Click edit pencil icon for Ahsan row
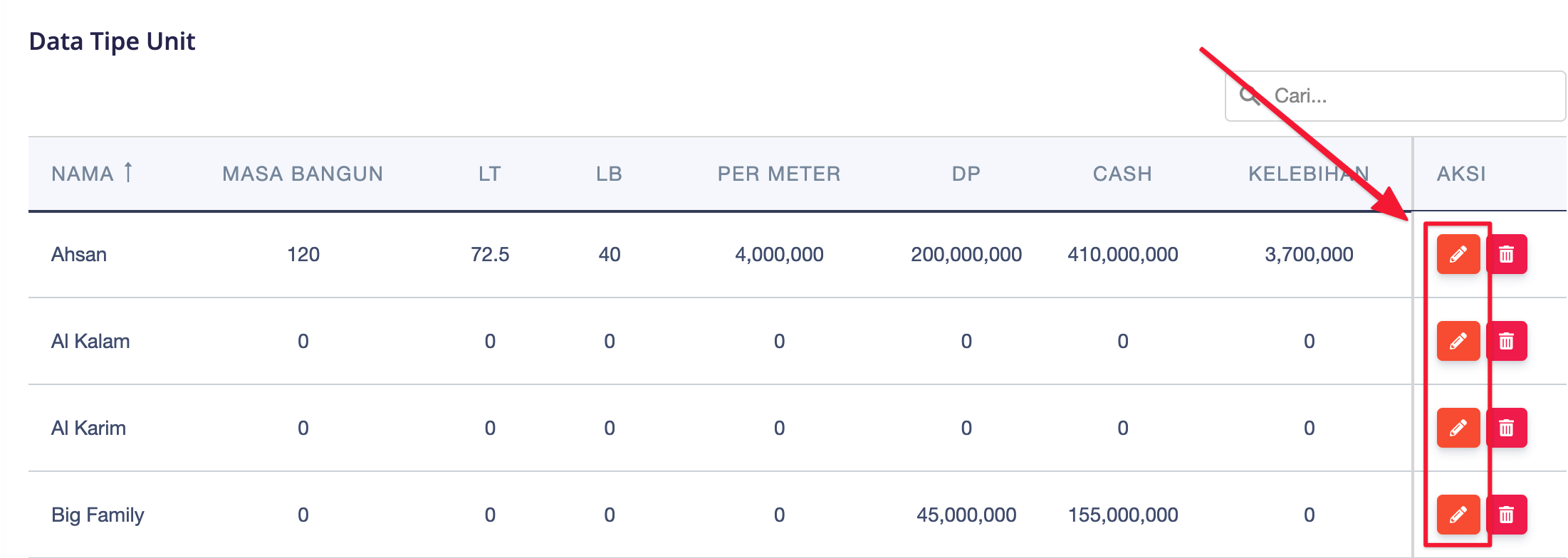Viewport: 1568px width, 558px height. (x=1458, y=254)
